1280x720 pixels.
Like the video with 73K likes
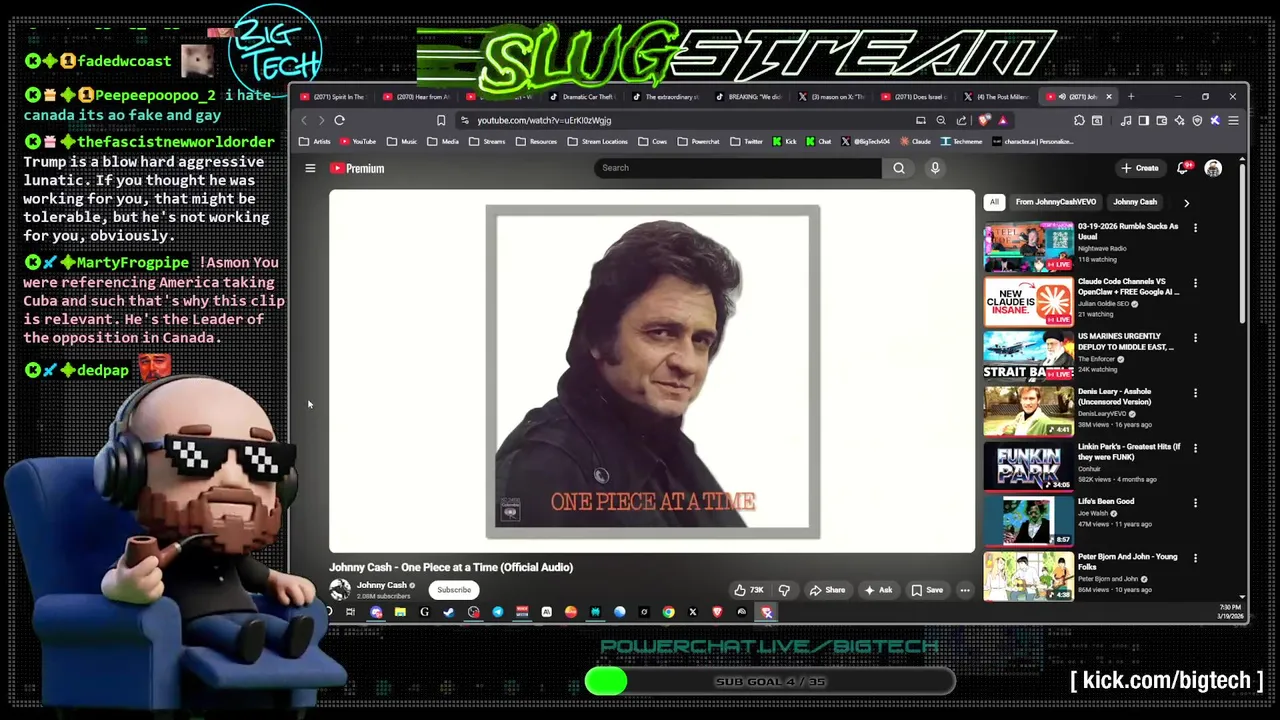(749, 590)
